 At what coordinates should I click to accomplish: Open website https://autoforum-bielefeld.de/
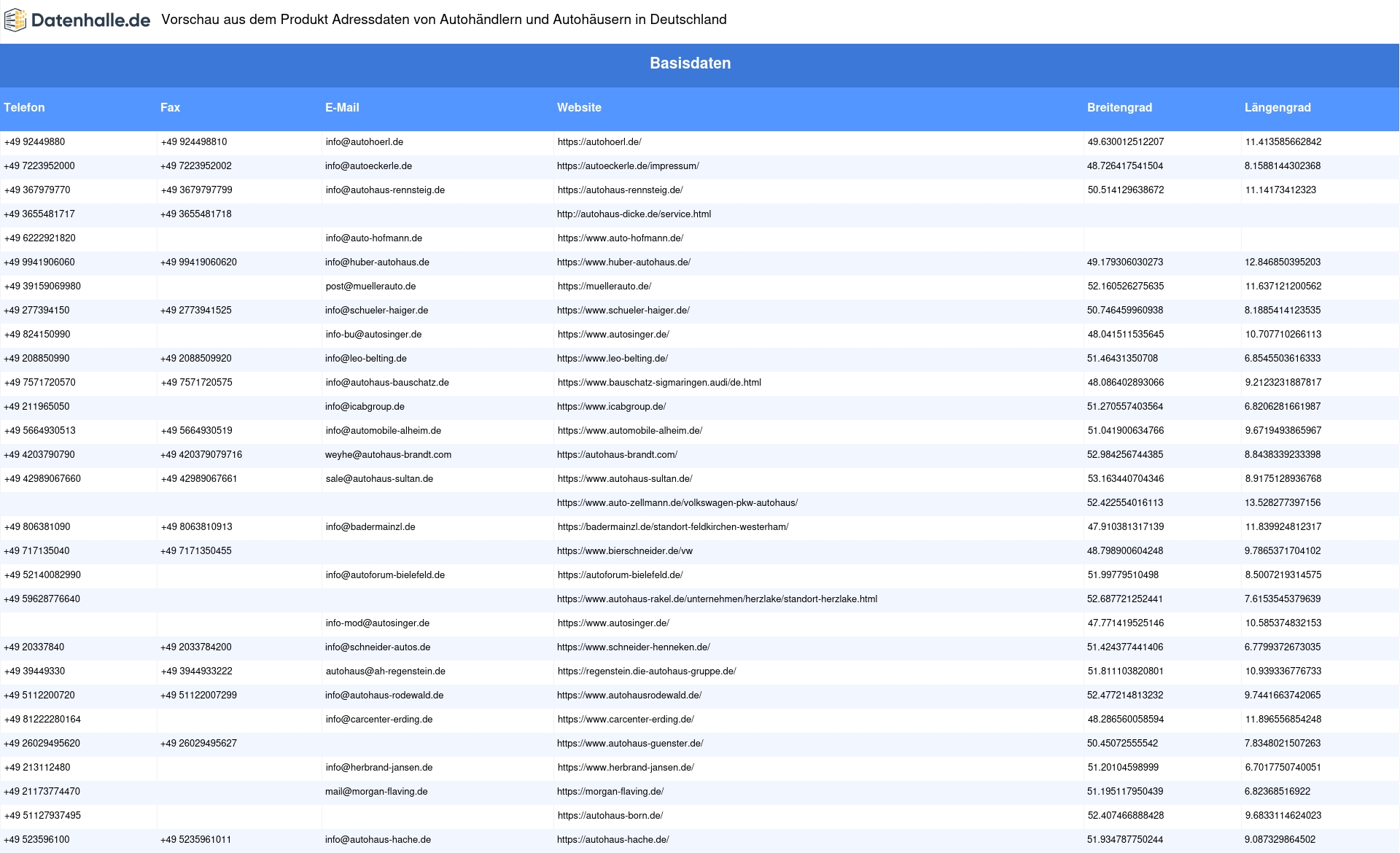[x=621, y=575]
